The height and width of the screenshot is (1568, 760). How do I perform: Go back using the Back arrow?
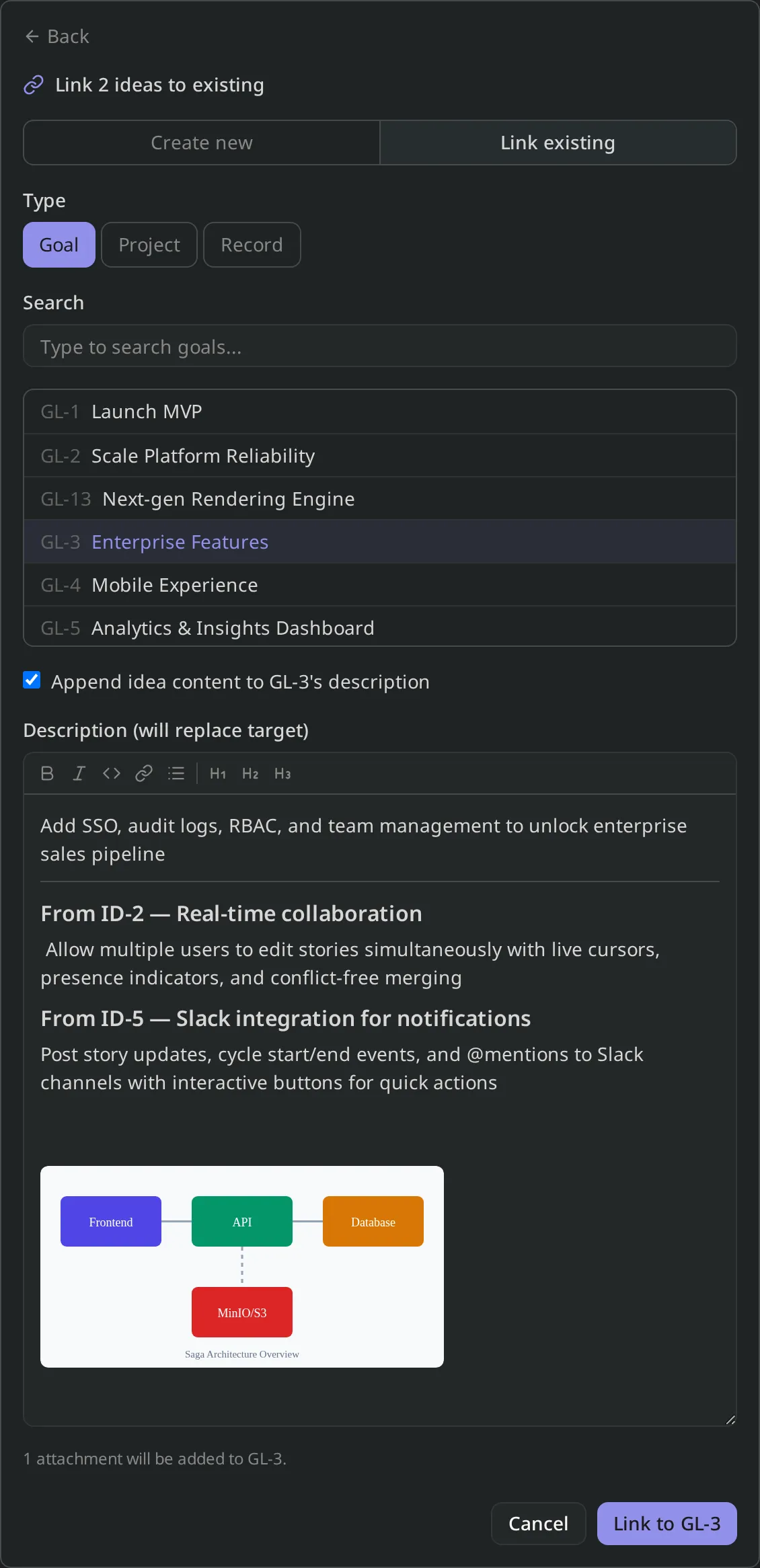point(56,36)
